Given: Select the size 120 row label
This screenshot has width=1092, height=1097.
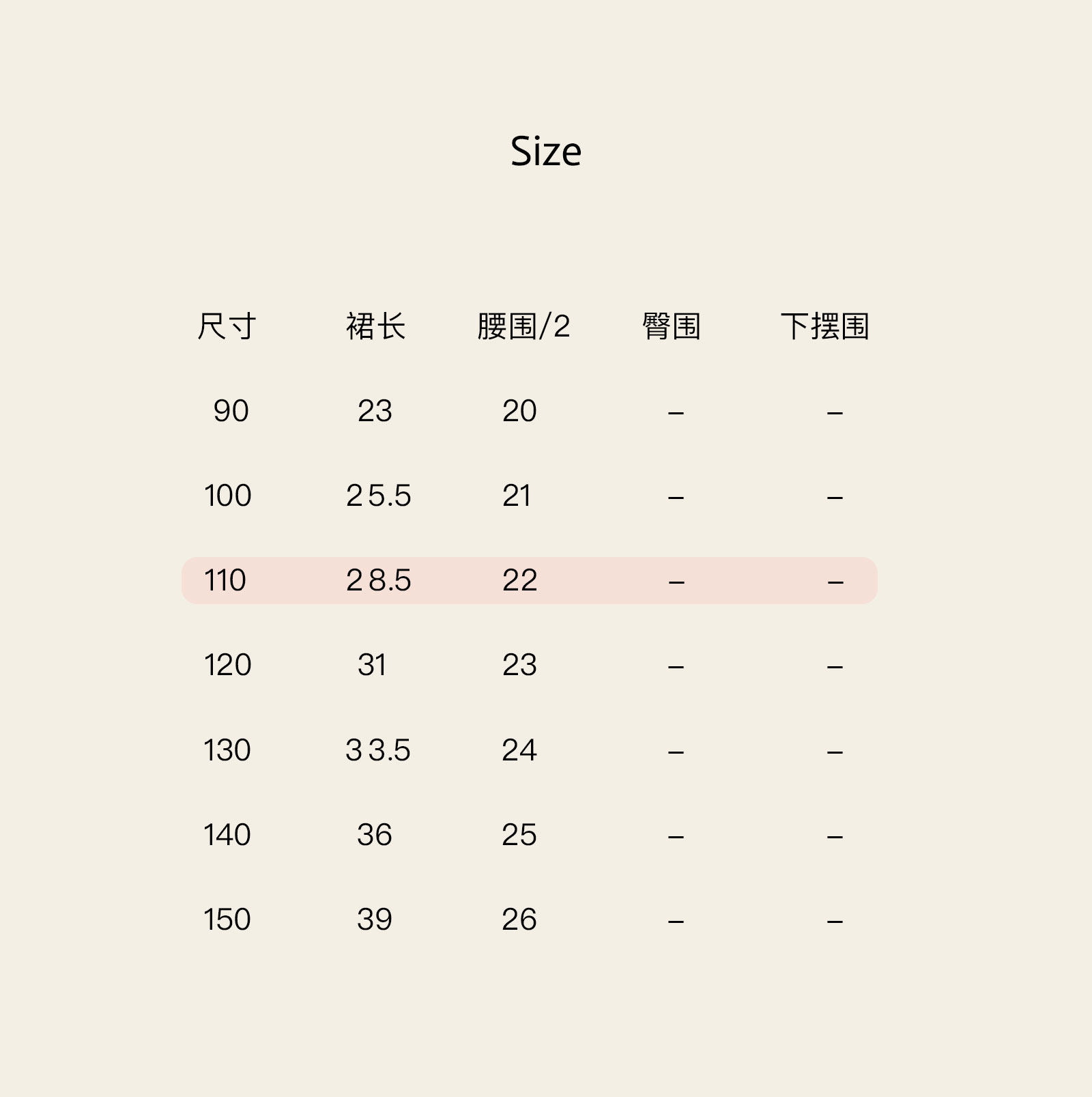Looking at the screenshot, I should pyautogui.click(x=227, y=665).
